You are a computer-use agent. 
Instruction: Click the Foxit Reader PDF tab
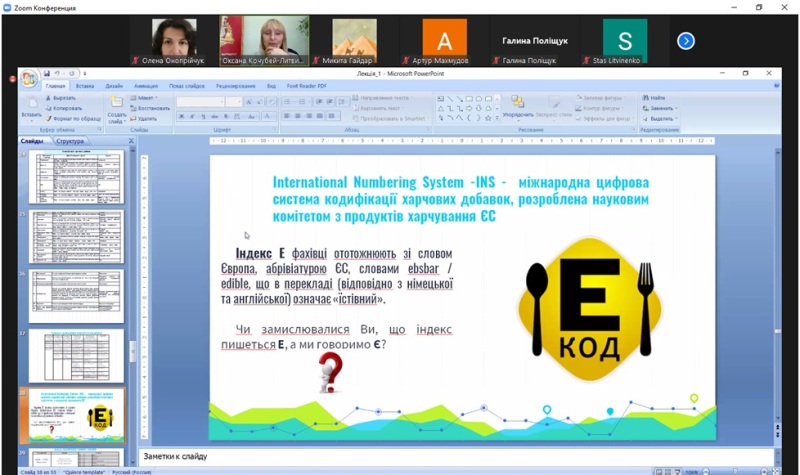click(x=306, y=86)
